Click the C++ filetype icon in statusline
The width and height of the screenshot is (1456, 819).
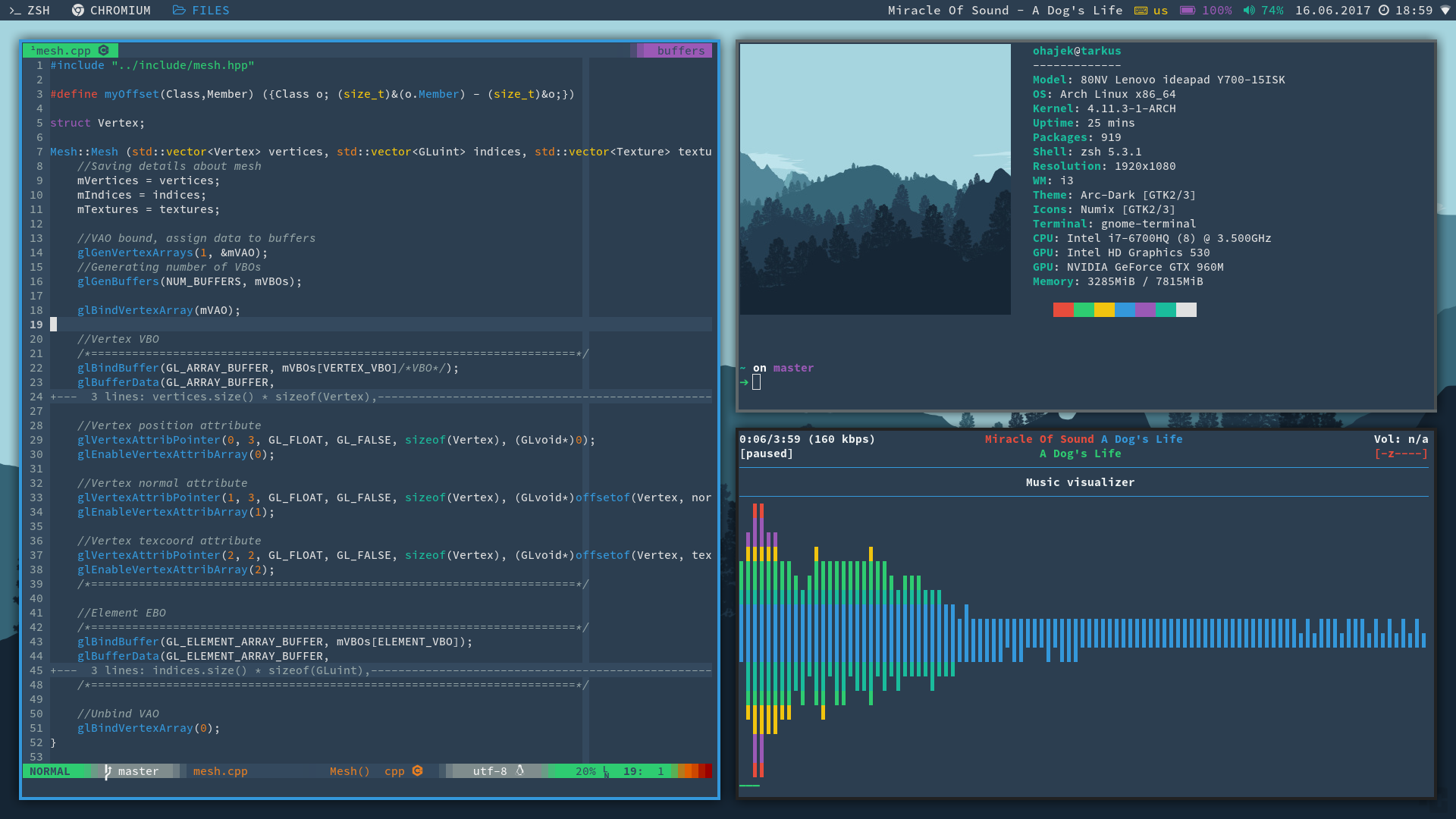coord(417,770)
